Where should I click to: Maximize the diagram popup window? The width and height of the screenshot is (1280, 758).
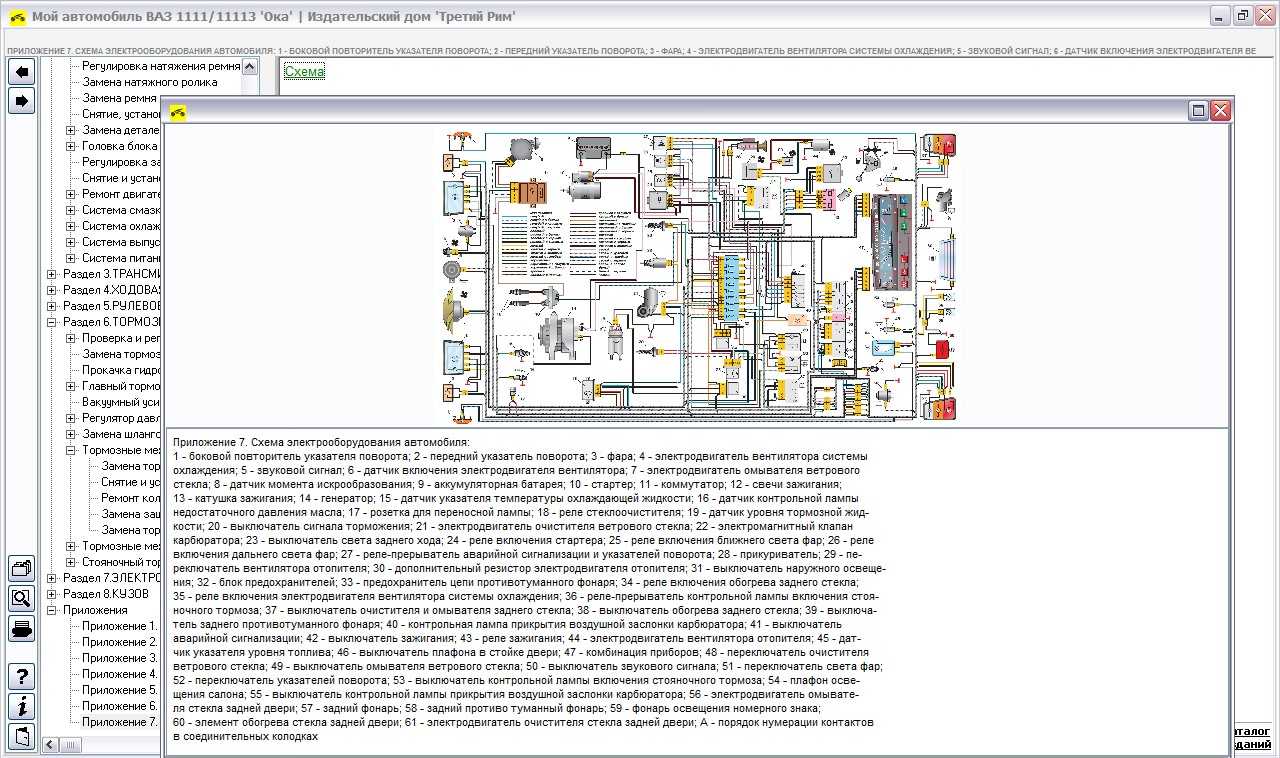tap(1198, 111)
